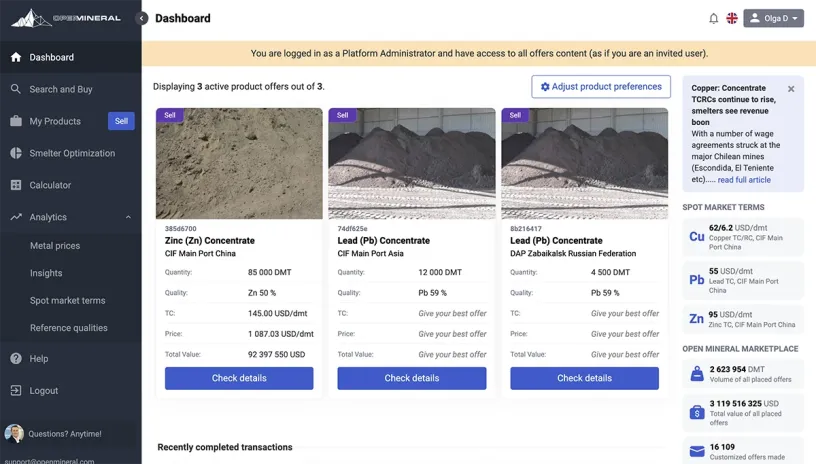Go to Metal prices
Screen dimensions: 816x464
[55, 246]
